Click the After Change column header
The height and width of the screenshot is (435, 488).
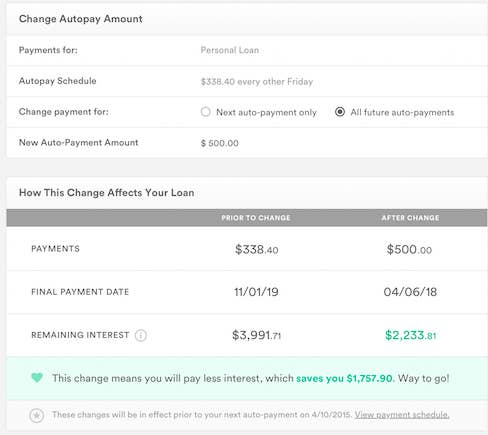point(410,218)
